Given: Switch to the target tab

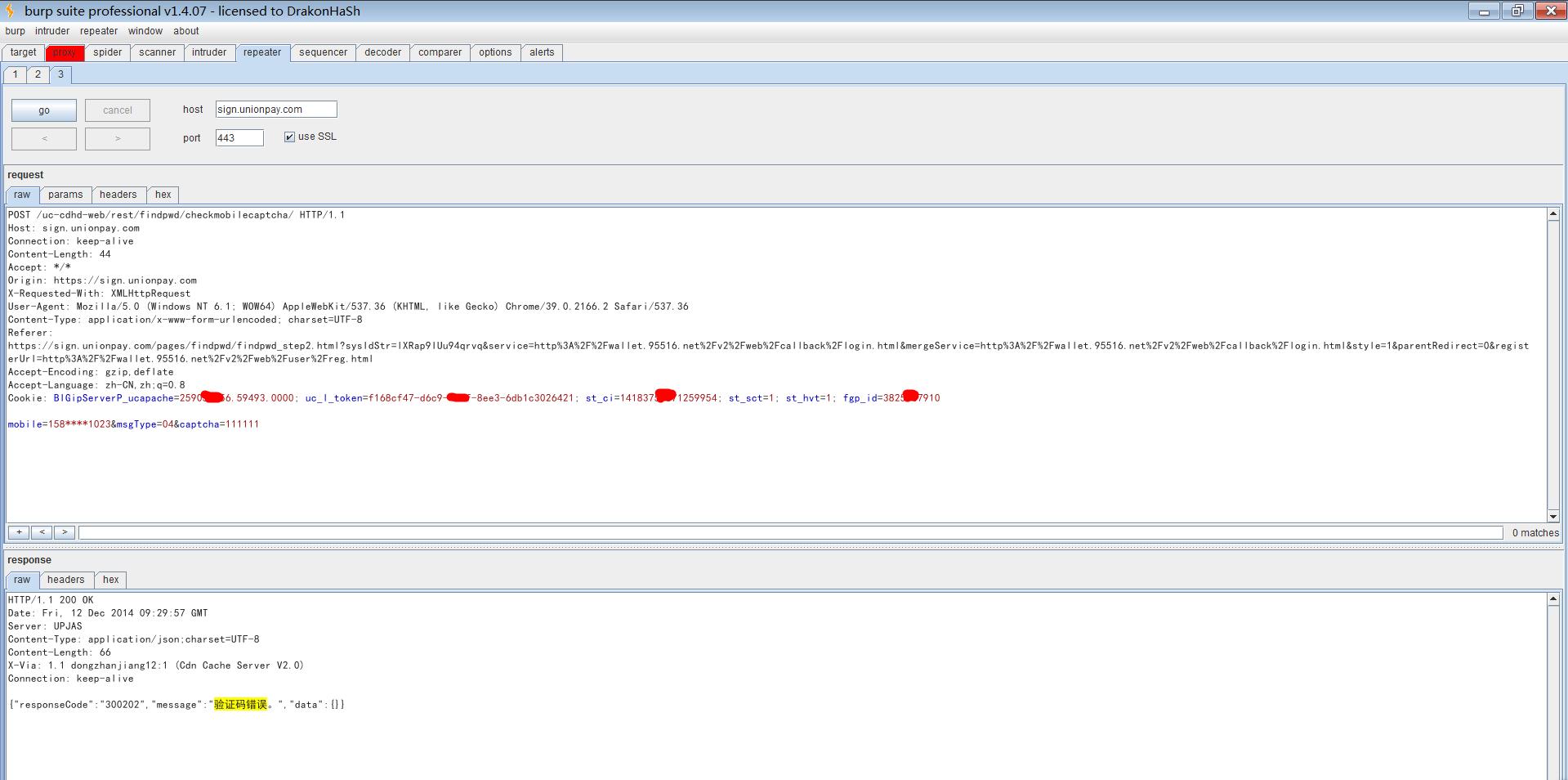Looking at the screenshot, I should tap(24, 52).
